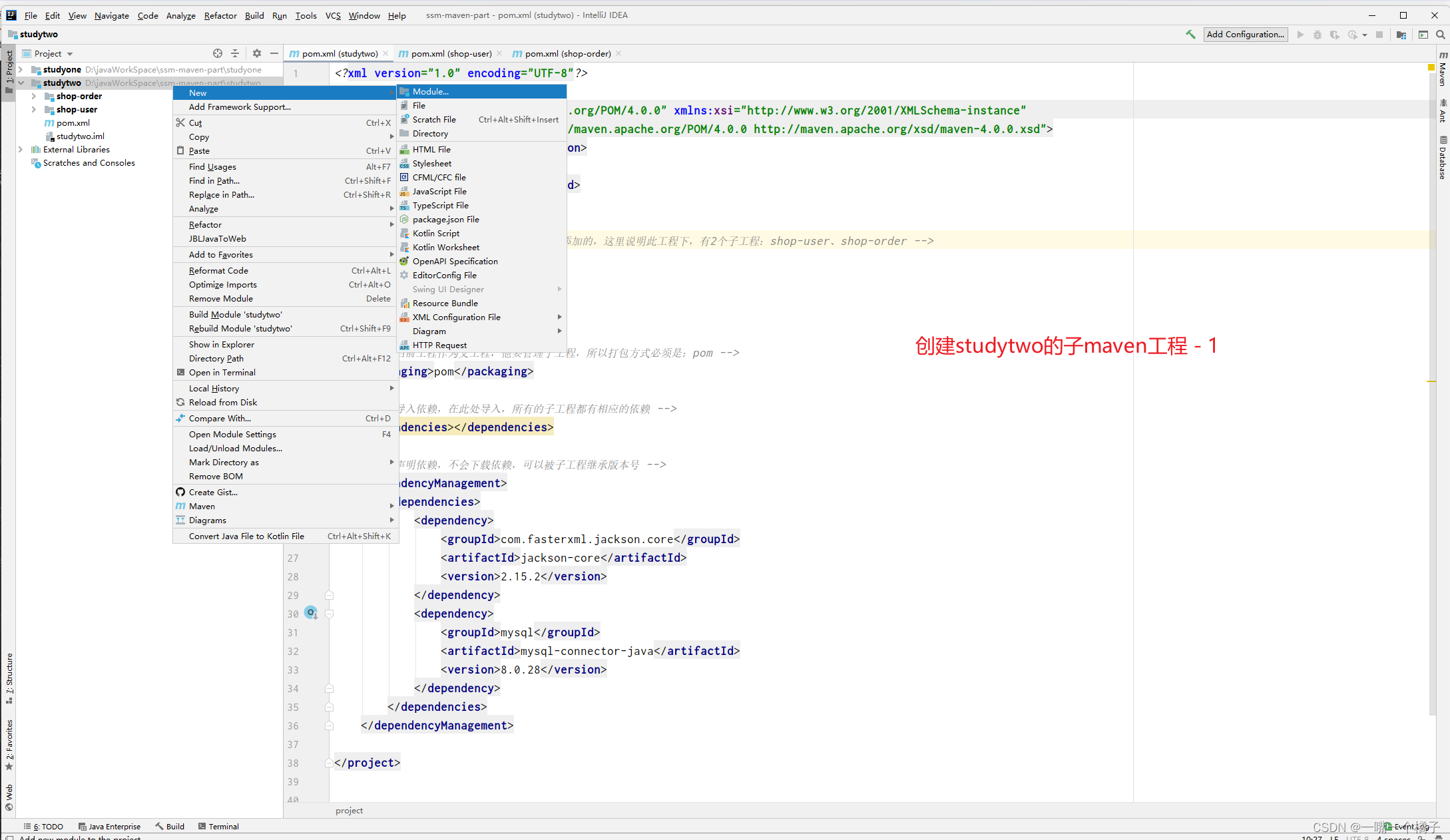
Task: Click the Build Project hammer icon
Action: coord(1190,35)
